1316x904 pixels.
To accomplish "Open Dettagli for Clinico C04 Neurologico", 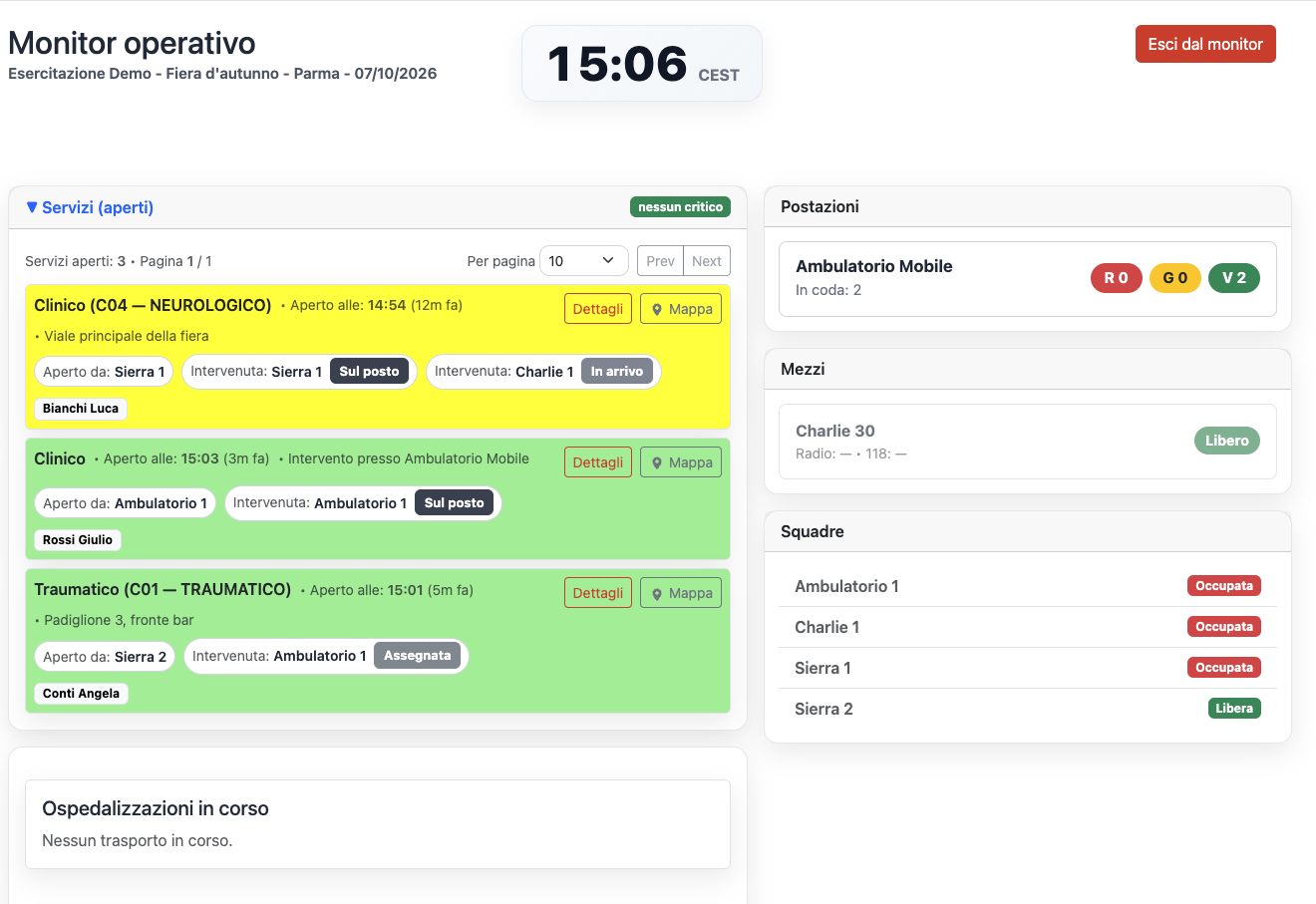I will click(598, 309).
